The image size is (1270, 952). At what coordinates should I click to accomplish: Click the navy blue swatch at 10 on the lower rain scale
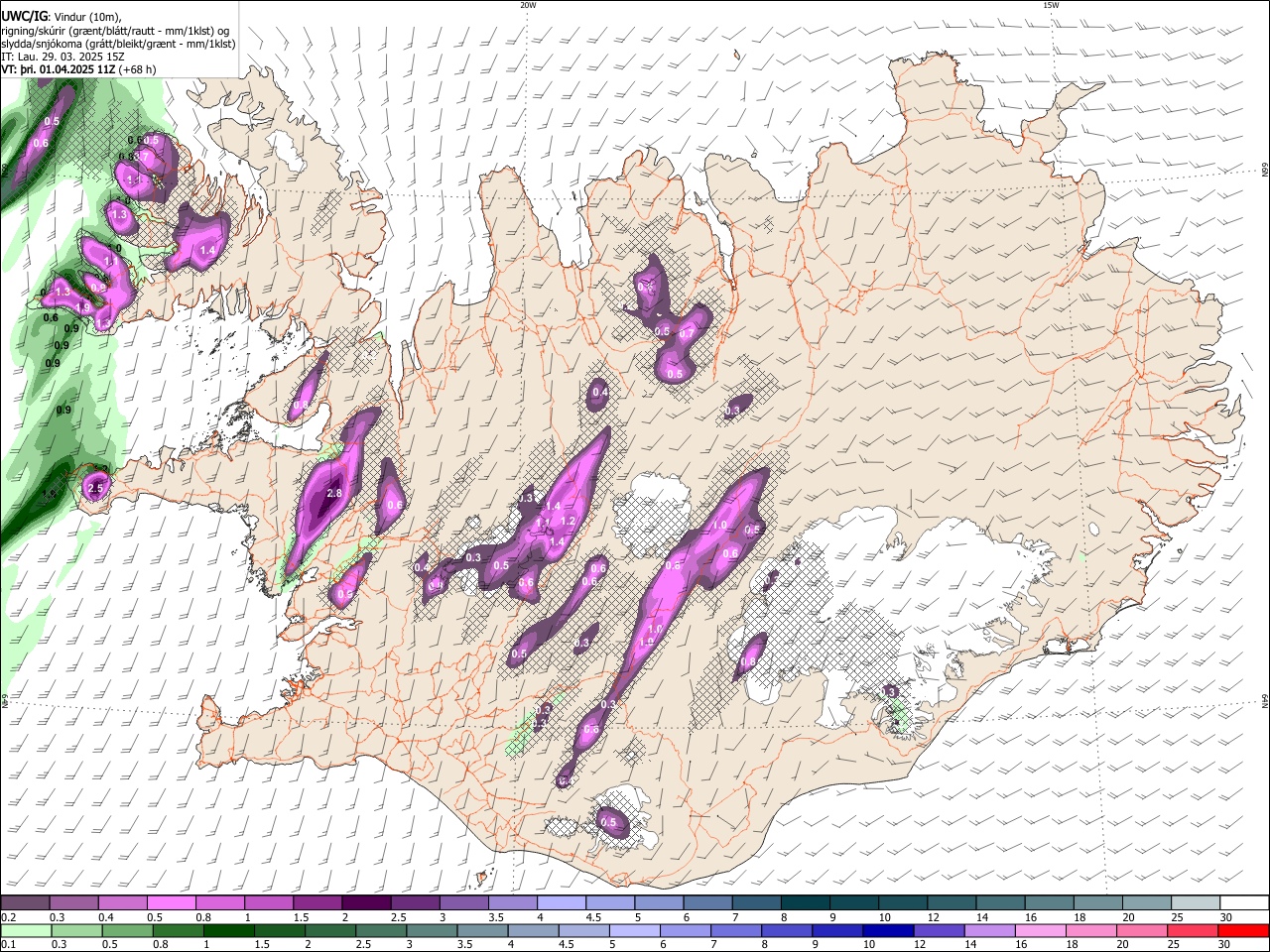889,930
